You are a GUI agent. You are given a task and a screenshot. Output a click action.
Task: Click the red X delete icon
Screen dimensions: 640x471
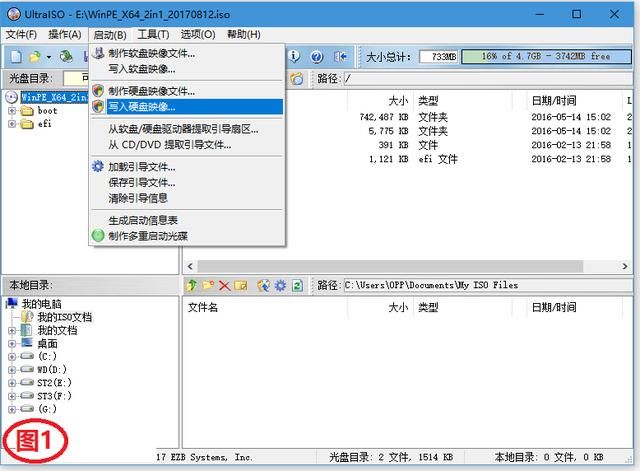[224, 285]
